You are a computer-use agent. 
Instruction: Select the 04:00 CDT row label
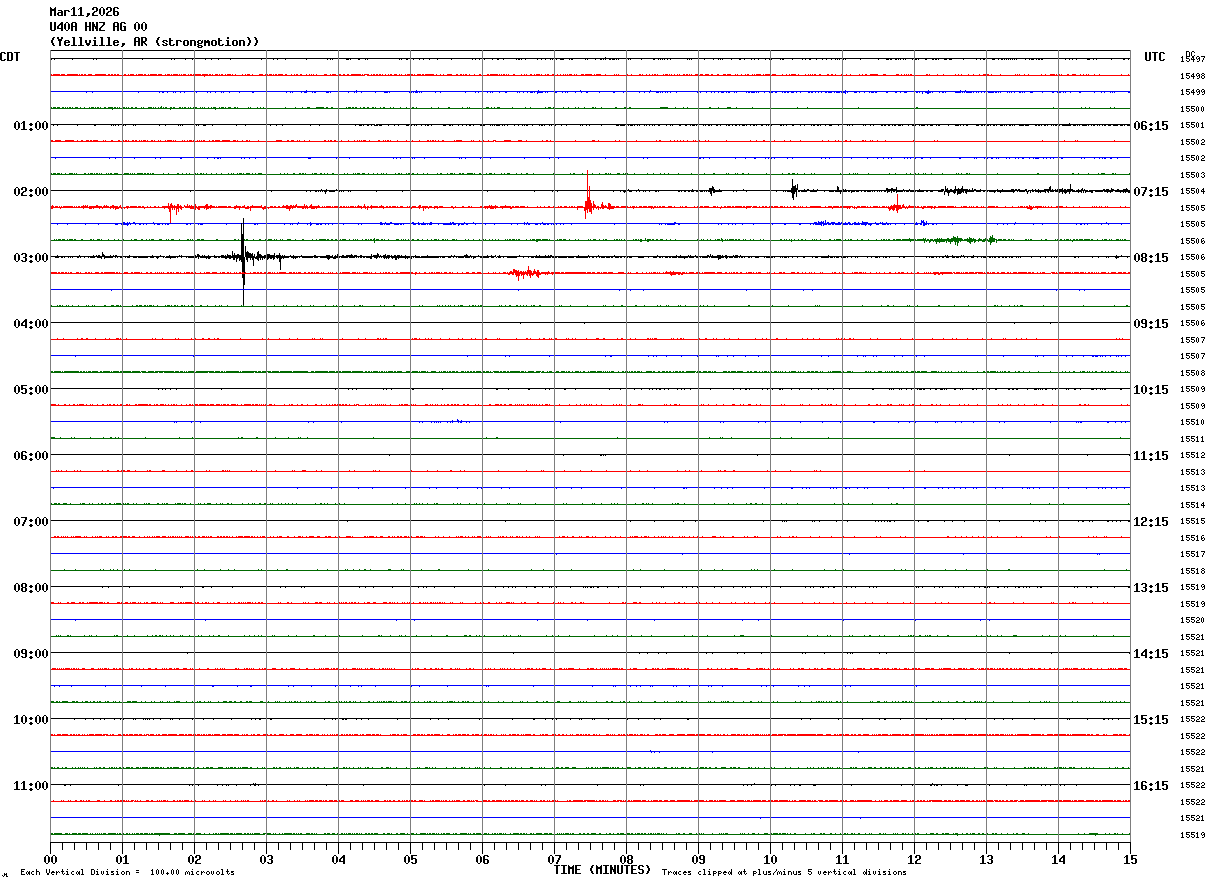point(31,324)
